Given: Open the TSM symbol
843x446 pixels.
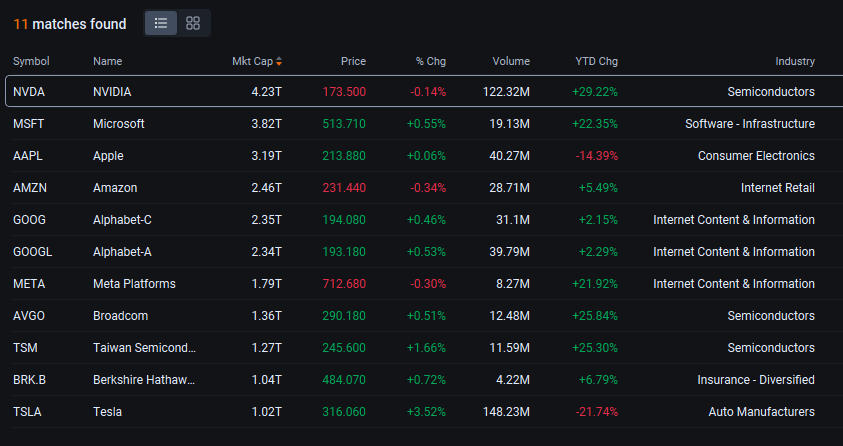Looking at the screenshot, I should click(x=25, y=348).
